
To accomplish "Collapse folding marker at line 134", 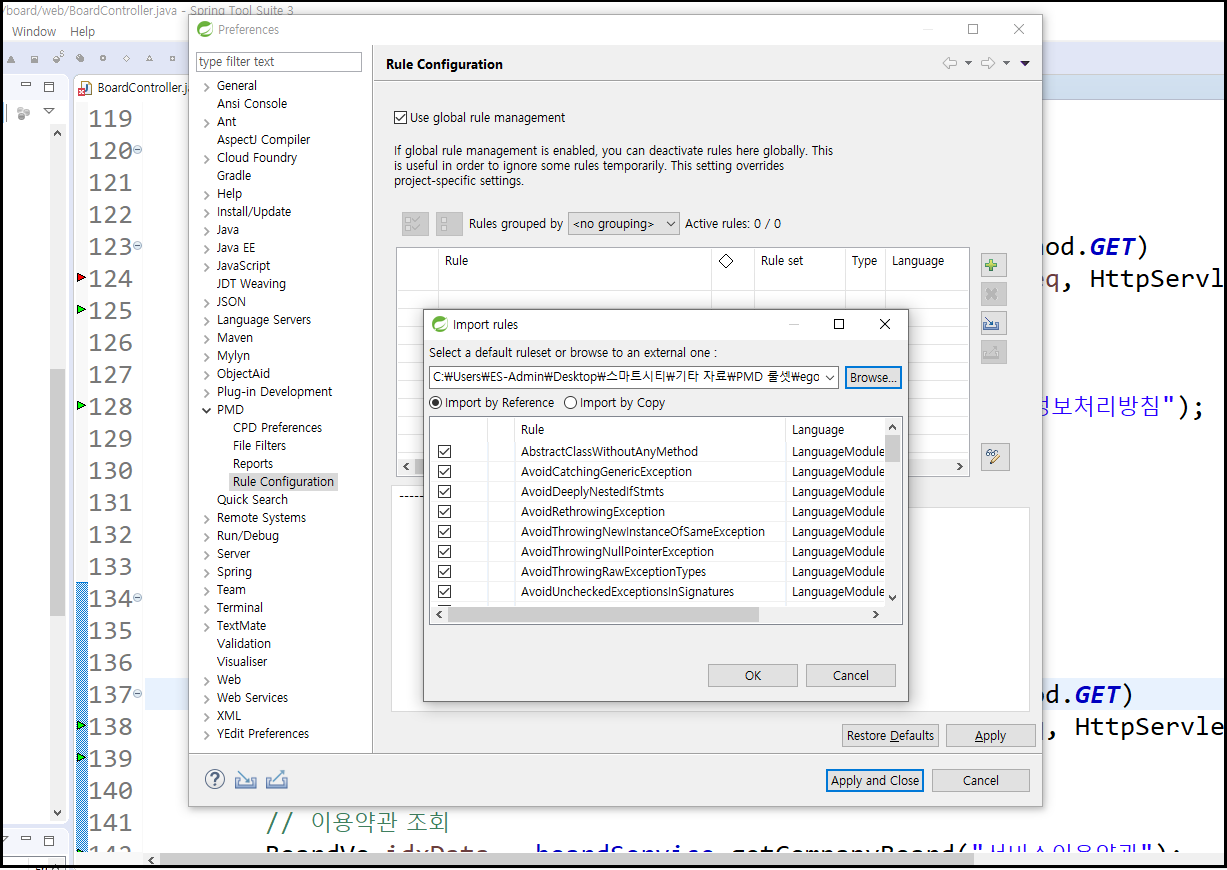I will [138, 598].
